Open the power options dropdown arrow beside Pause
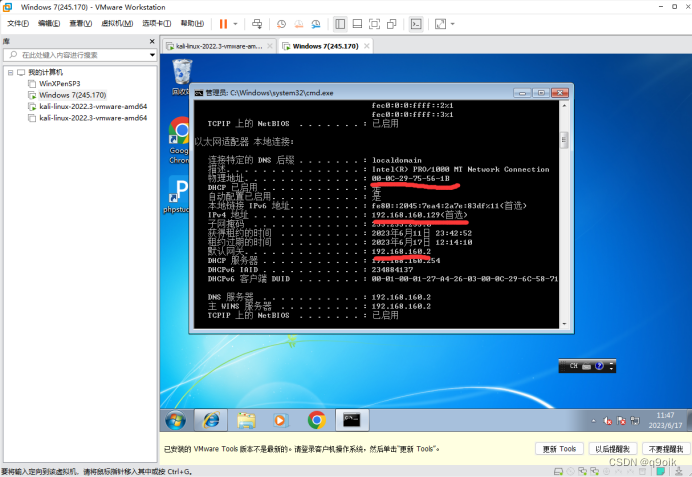The width and height of the screenshot is (692, 477). [x=235, y=24]
